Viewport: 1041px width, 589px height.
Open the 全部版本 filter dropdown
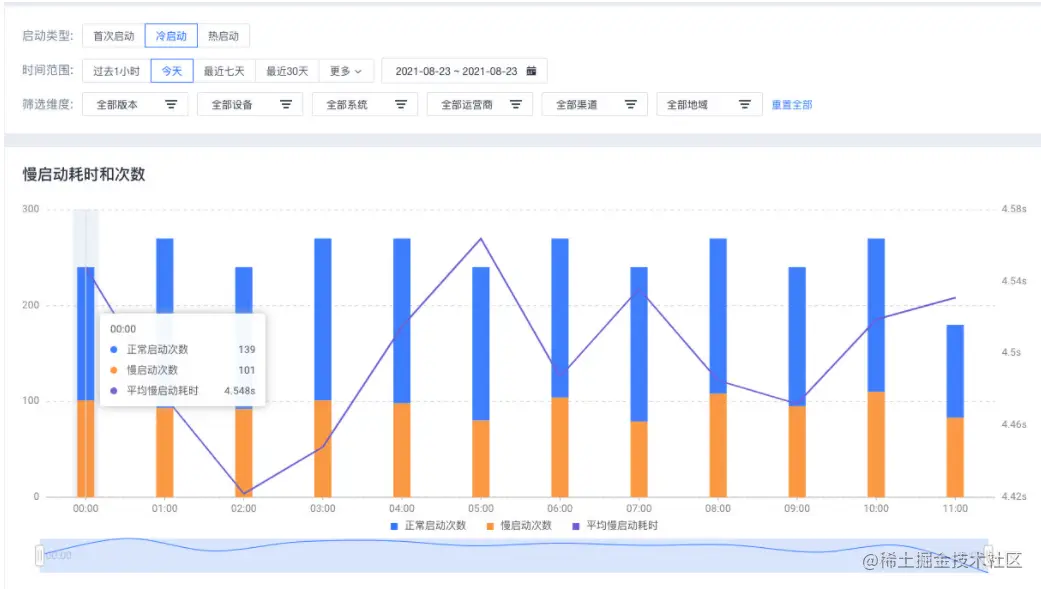point(135,104)
